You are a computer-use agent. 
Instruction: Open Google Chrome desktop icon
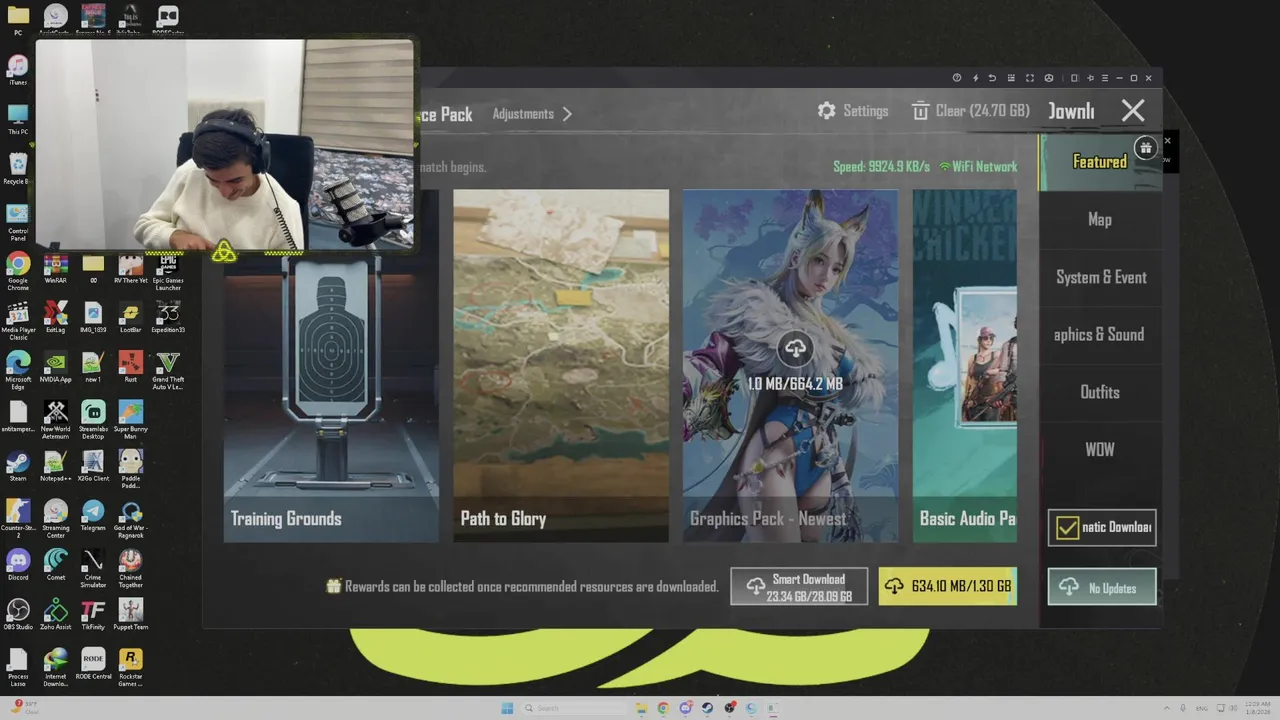(18, 270)
